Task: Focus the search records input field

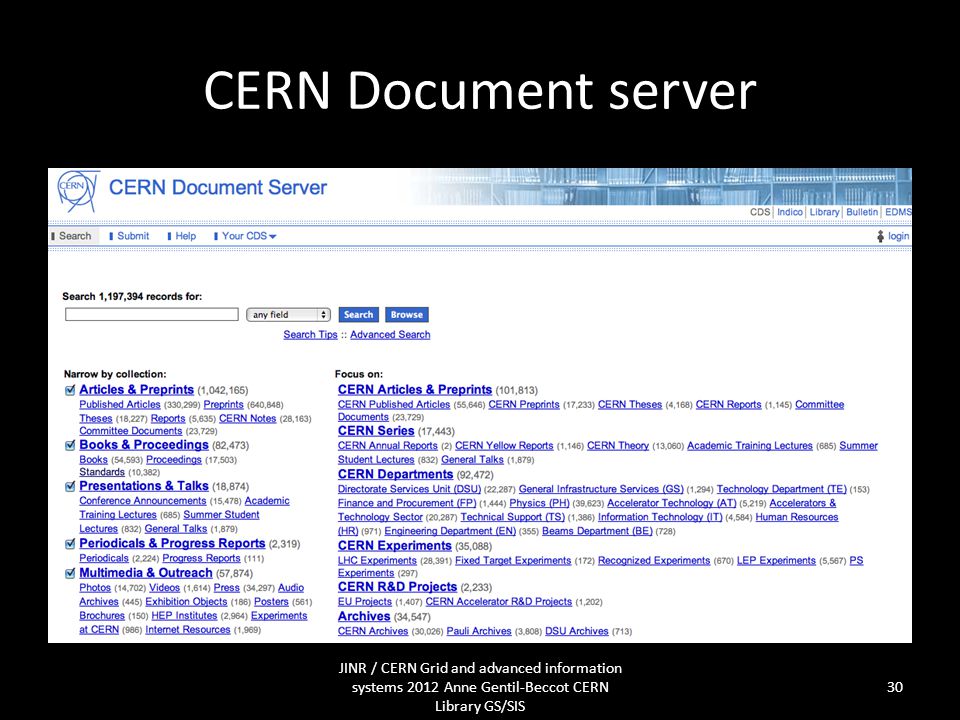Action: pos(152,315)
